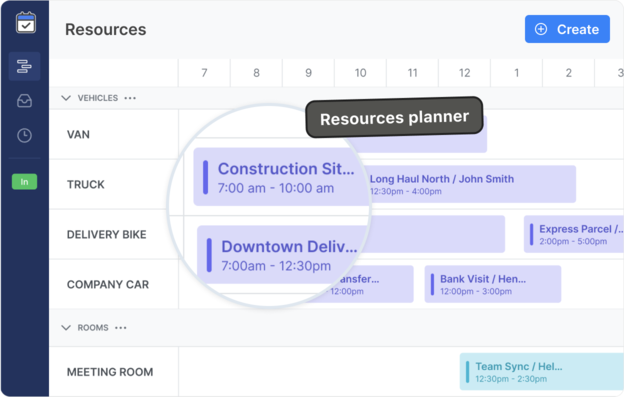
Task: Click the calendar checkmark app logo
Action: [x=26, y=23]
